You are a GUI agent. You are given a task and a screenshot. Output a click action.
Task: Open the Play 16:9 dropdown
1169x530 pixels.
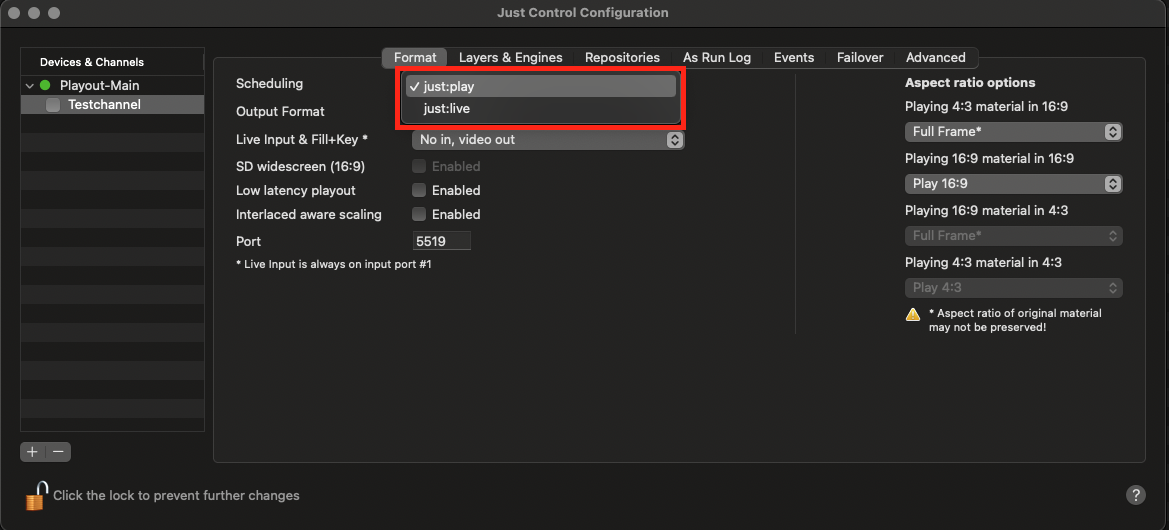coord(1013,183)
